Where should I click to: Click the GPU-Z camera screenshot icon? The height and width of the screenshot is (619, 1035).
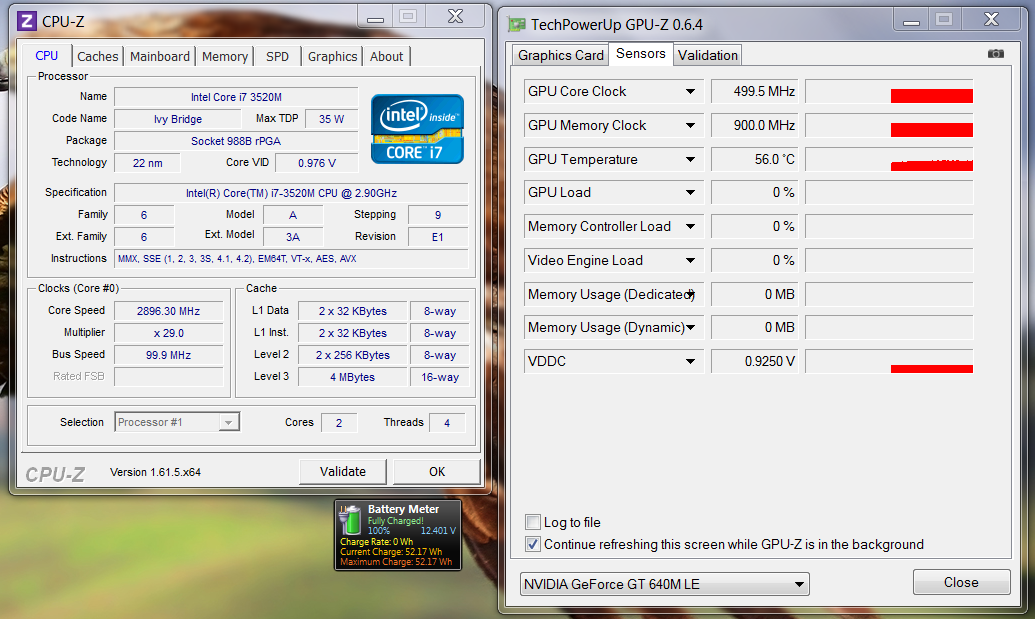point(995,53)
